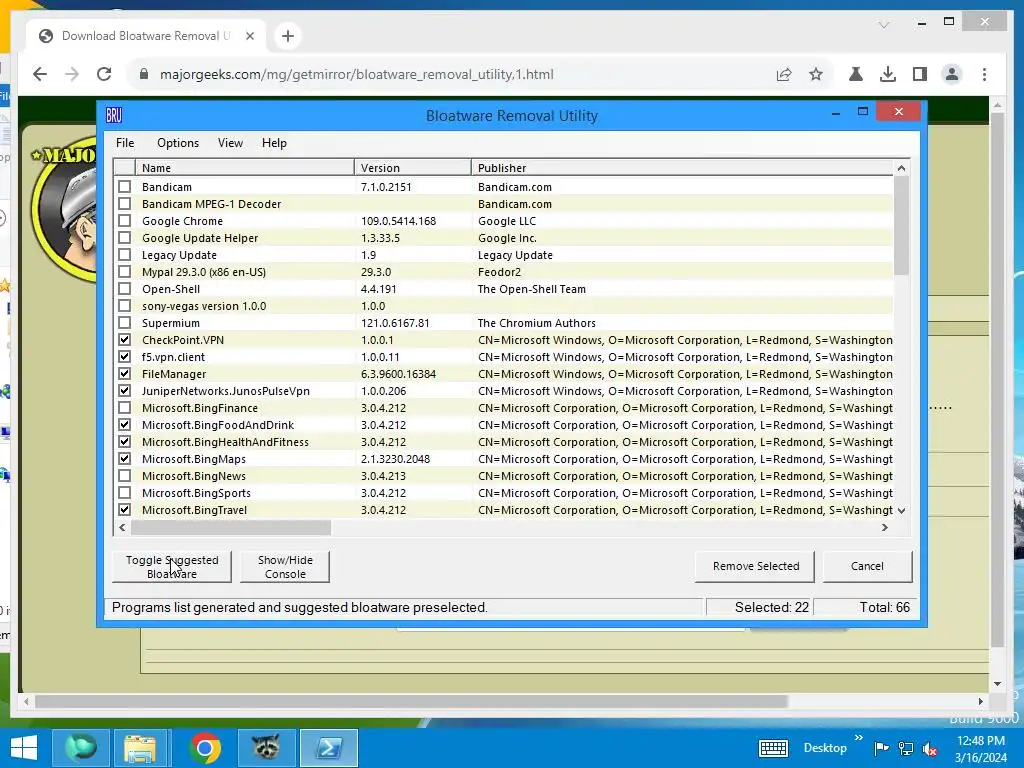Screen dimensions: 1024x768
Task: Click the network tray icon
Action: 906,748
